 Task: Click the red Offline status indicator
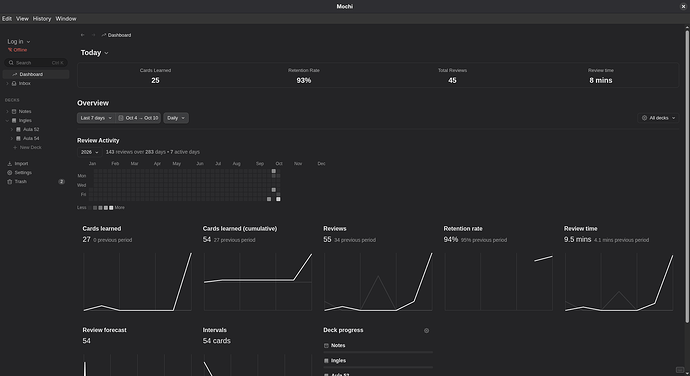click(x=18, y=50)
